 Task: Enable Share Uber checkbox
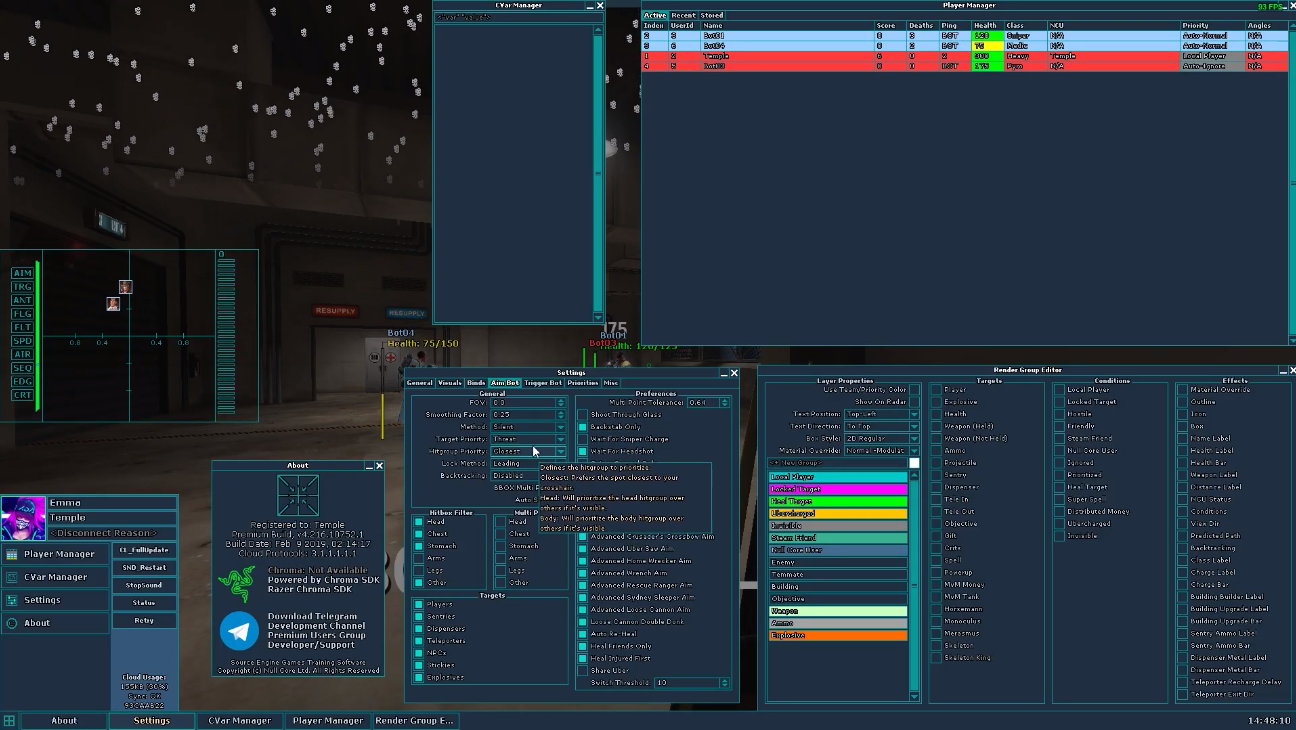click(x=582, y=671)
